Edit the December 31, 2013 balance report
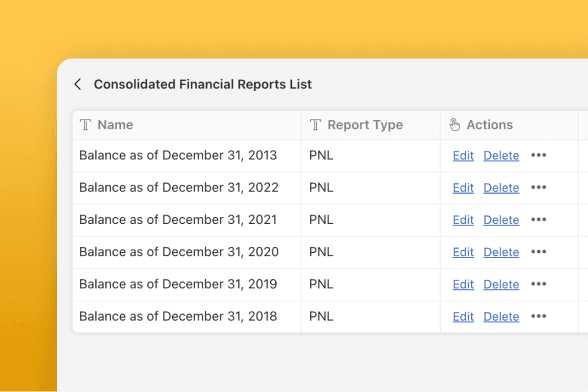 [463, 156]
